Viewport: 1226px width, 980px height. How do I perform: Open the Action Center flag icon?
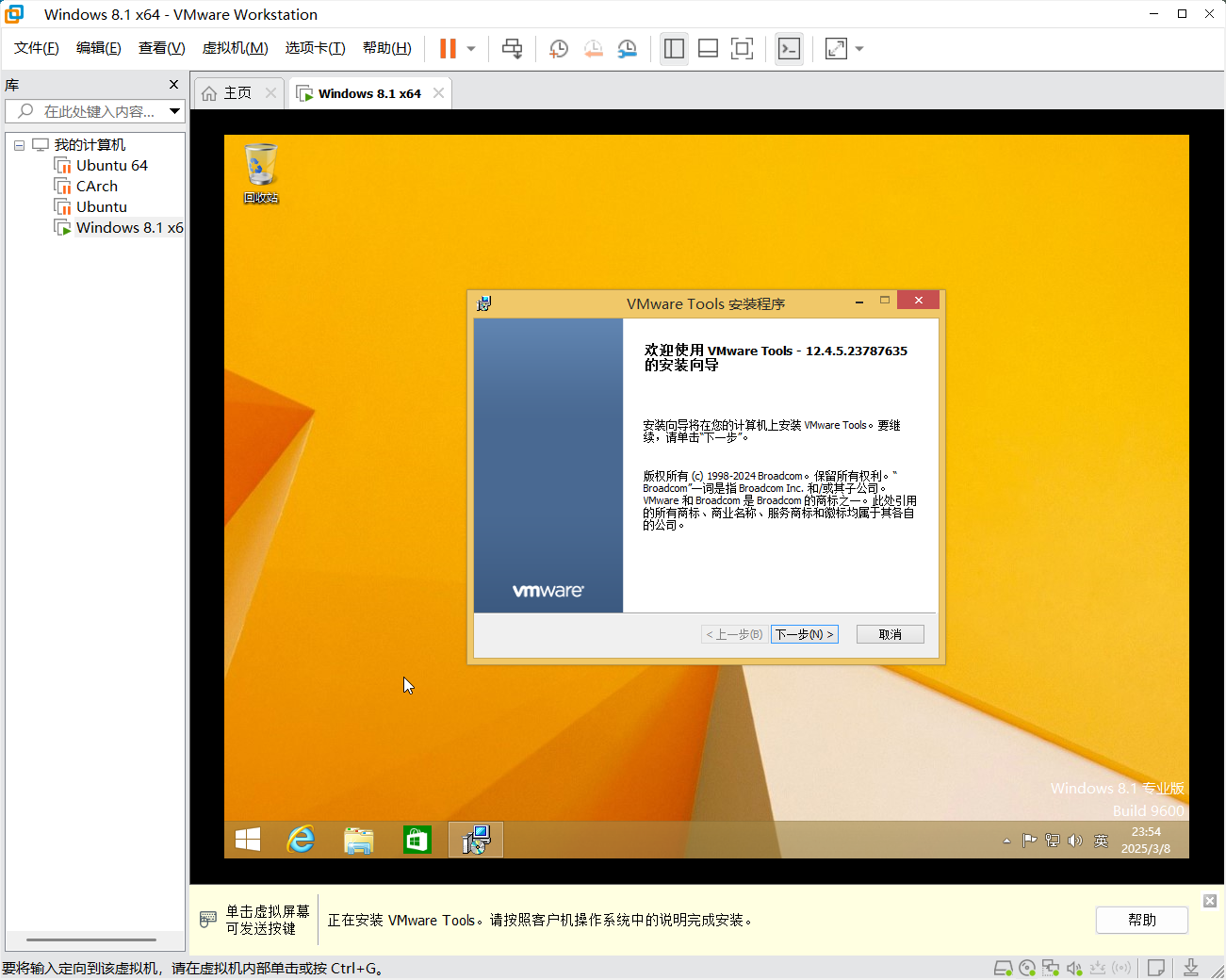point(1029,841)
